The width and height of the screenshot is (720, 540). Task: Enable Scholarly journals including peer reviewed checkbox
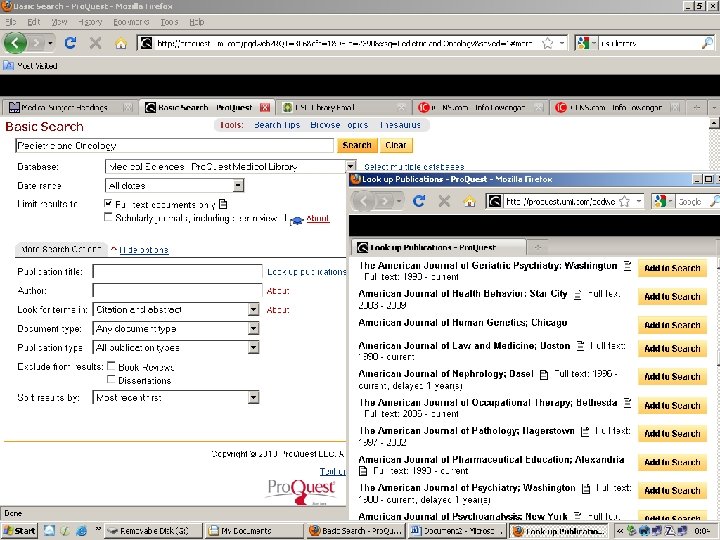[x=108, y=217]
